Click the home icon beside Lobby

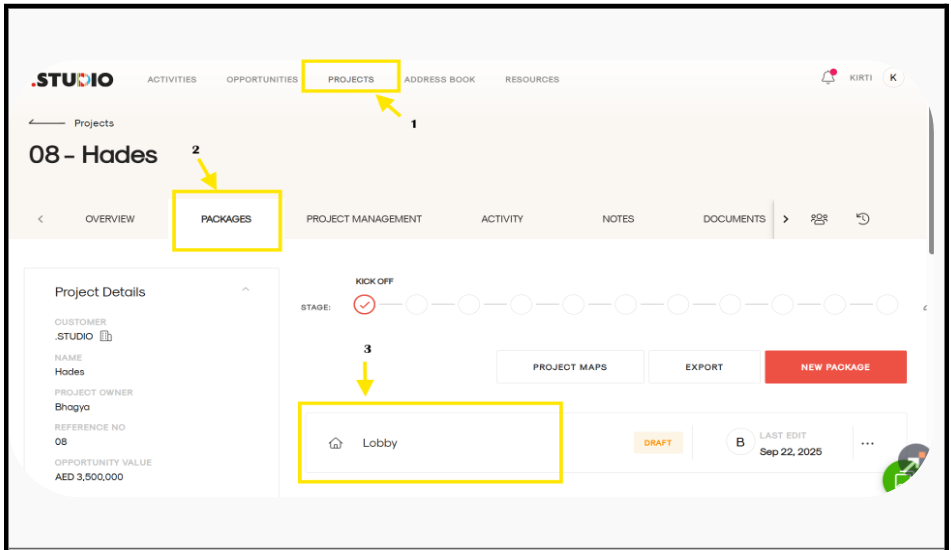[336, 443]
